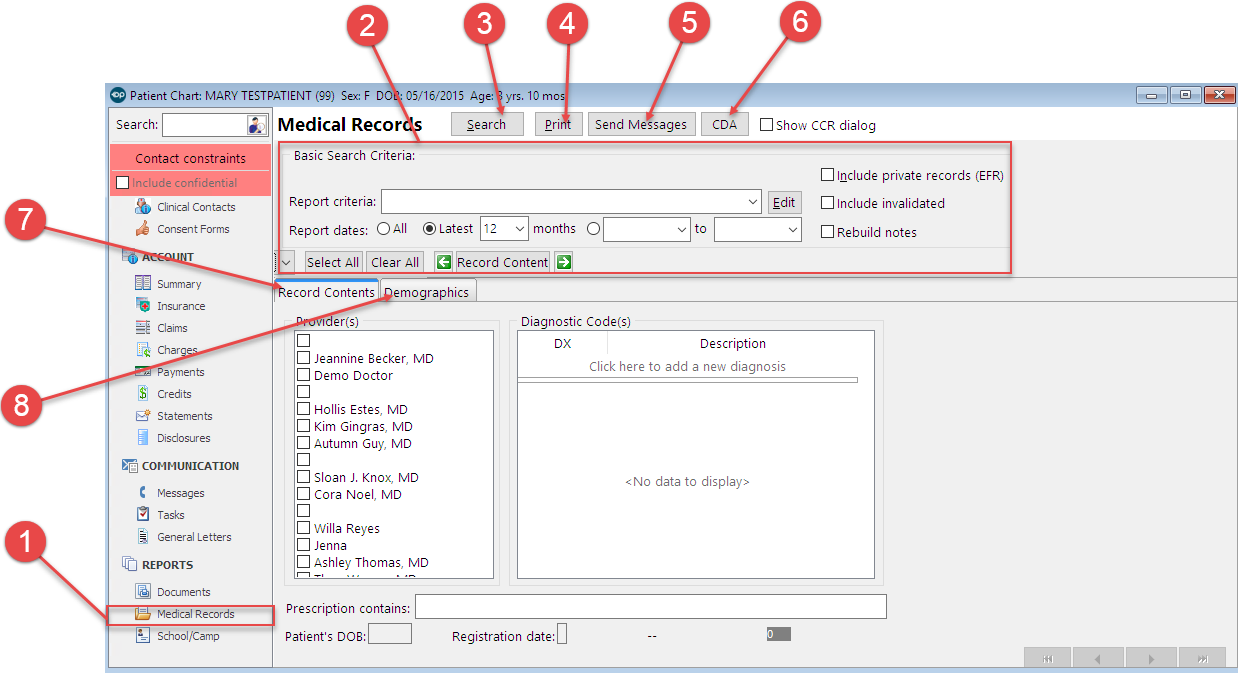This screenshot has width=1238, height=673.
Task: Click the sidebar Search input field
Action: [x=205, y=125]
